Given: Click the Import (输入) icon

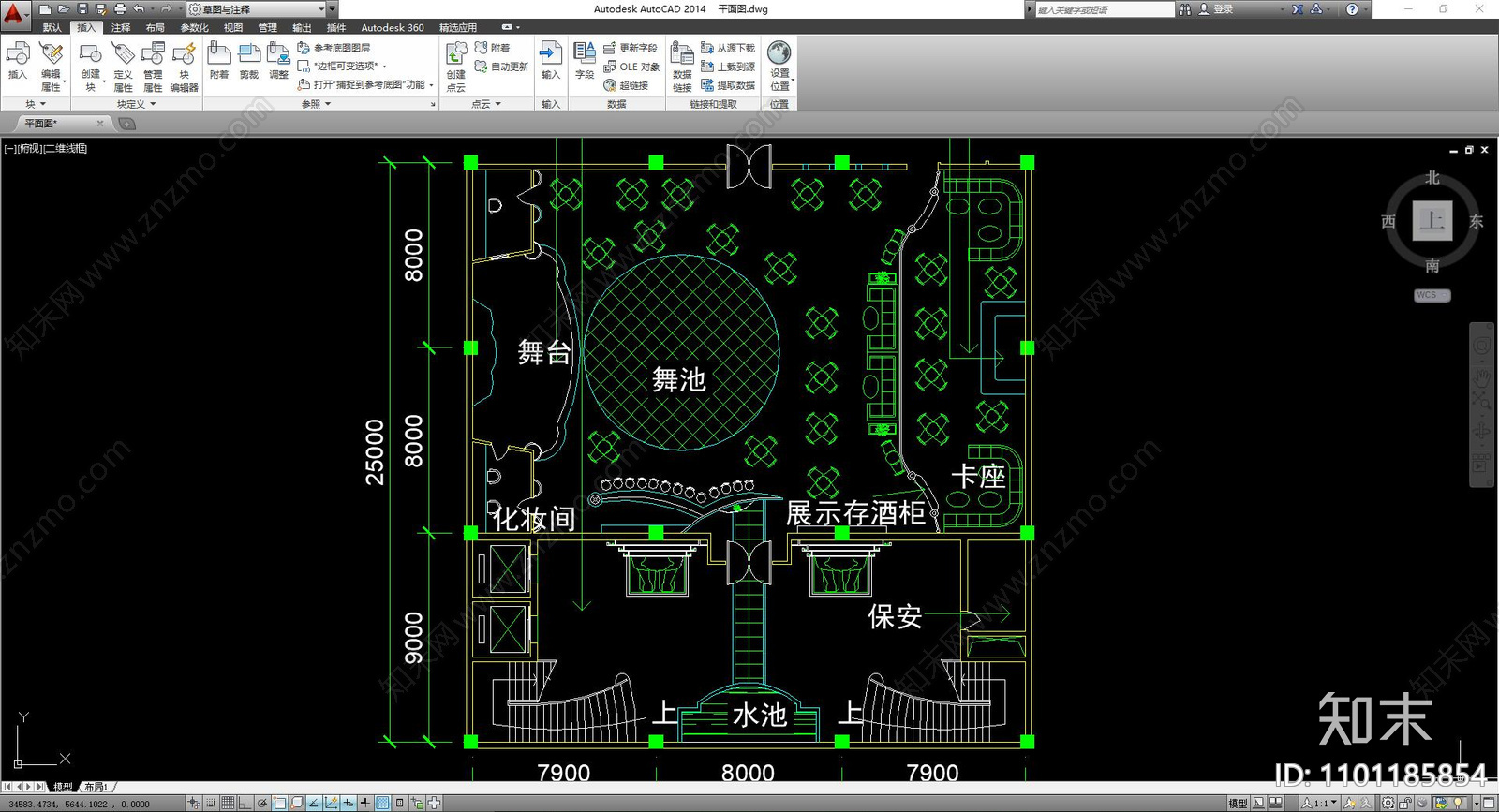Looking at the screenshot, I should [551, 54].
